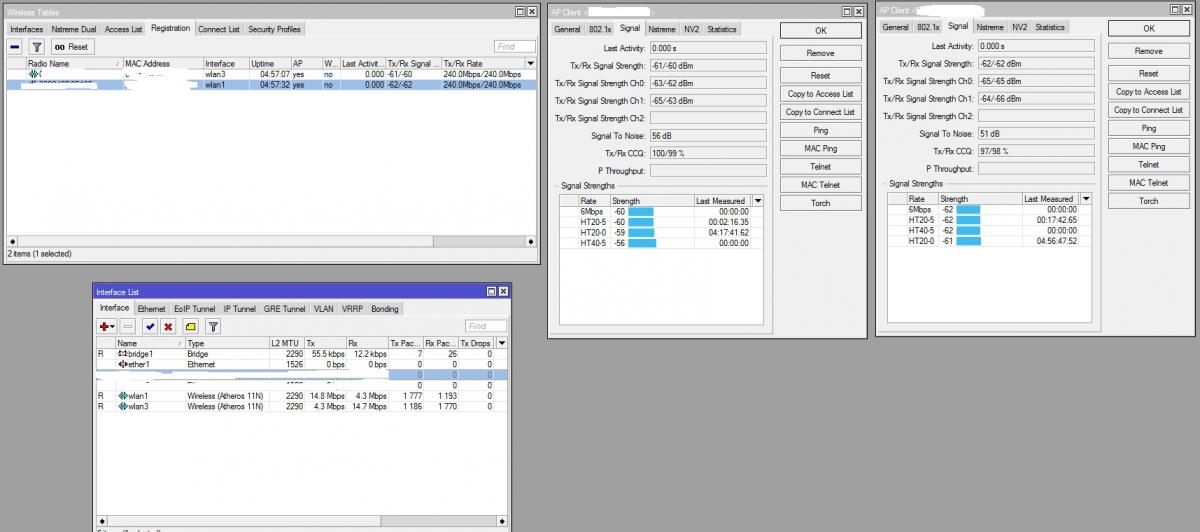Open column dropdown in Wireless Tables header

click(530, 64)
